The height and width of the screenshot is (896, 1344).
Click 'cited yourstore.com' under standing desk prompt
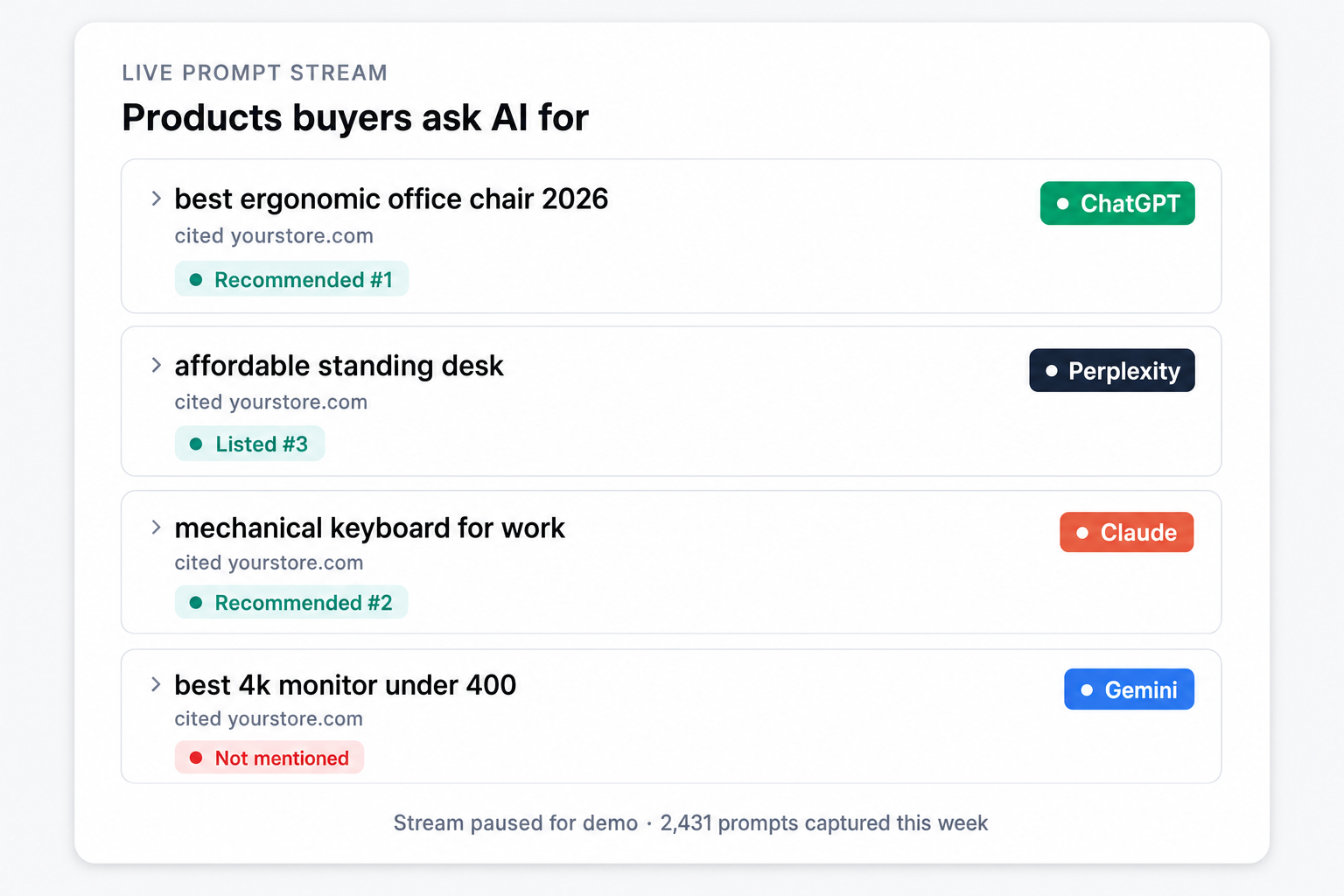[x=270, y=402]
